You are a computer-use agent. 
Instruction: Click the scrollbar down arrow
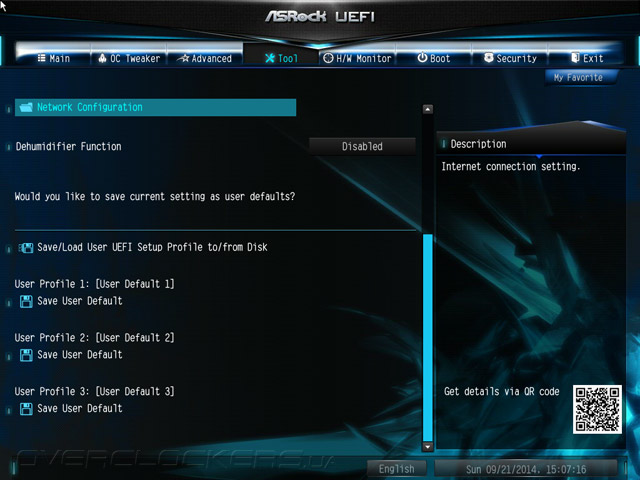click(x=427, y=447)
